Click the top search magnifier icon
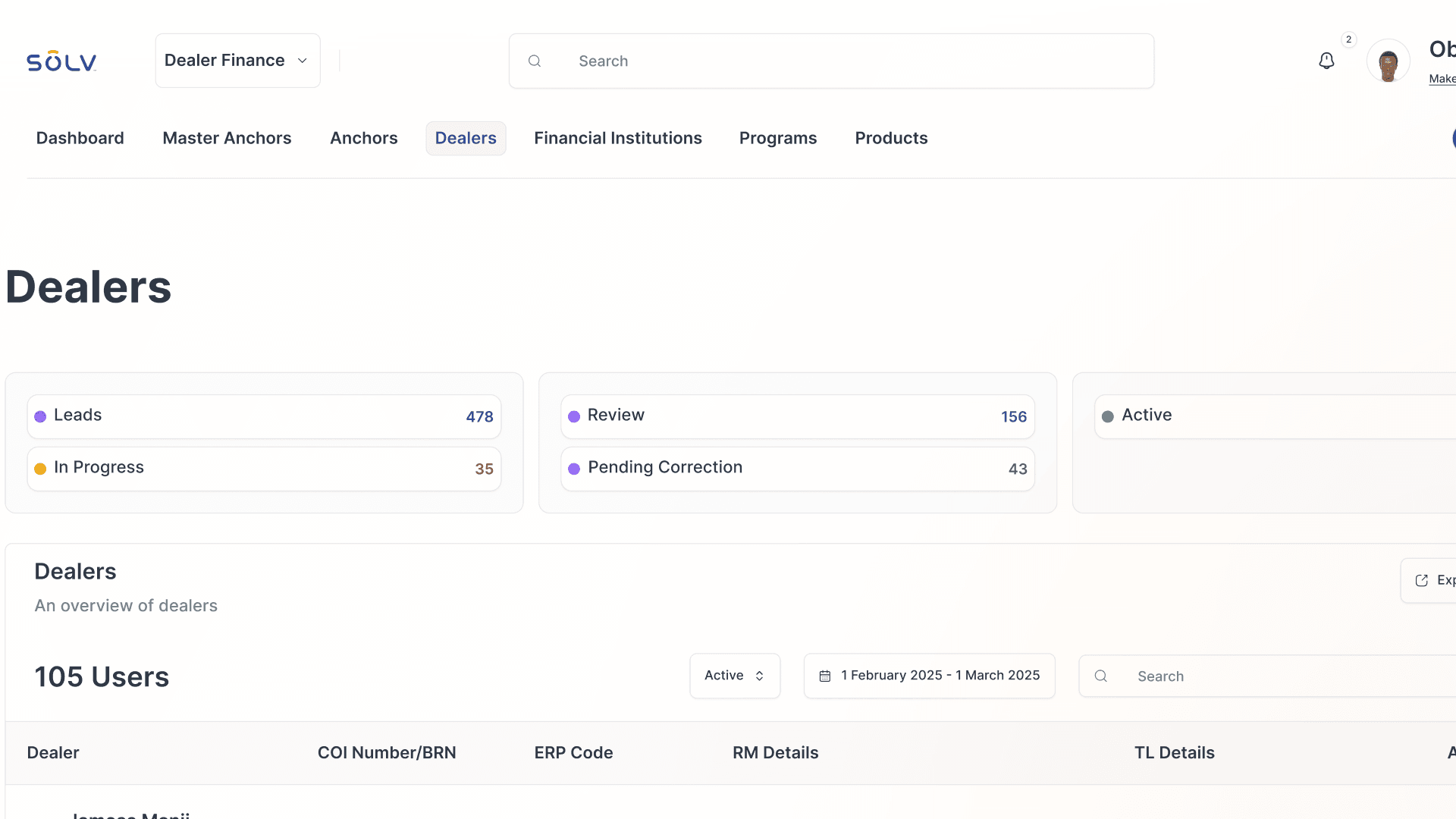 click(535, 61)
